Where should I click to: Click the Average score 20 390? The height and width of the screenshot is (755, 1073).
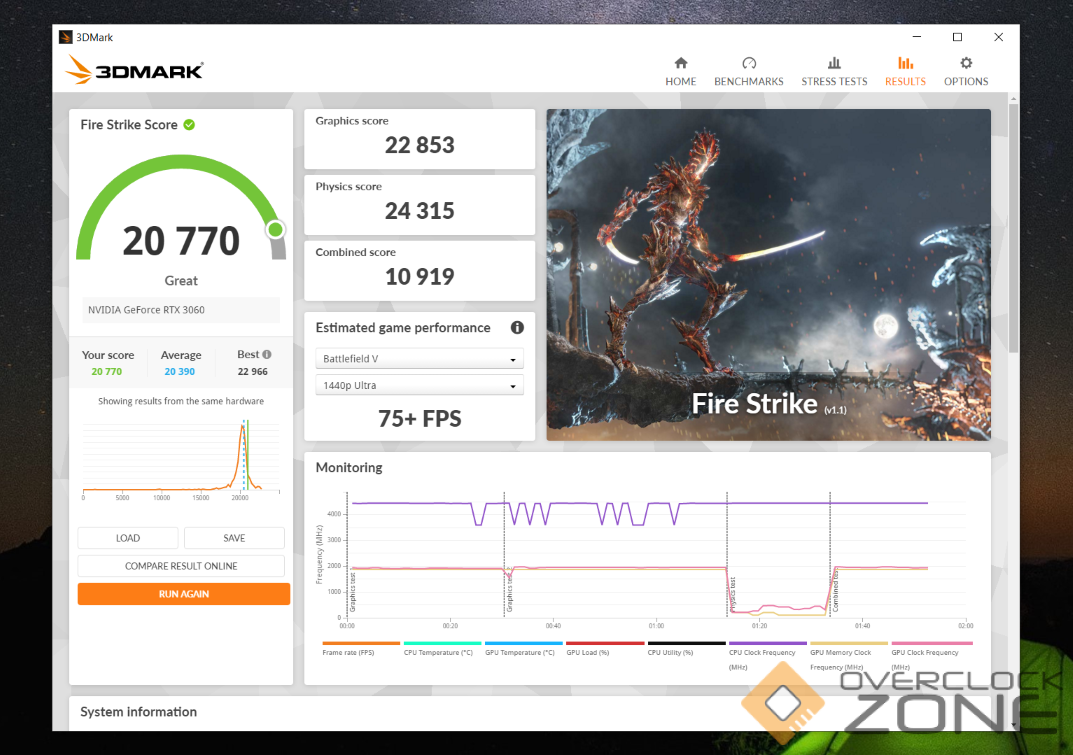[179, 372]
